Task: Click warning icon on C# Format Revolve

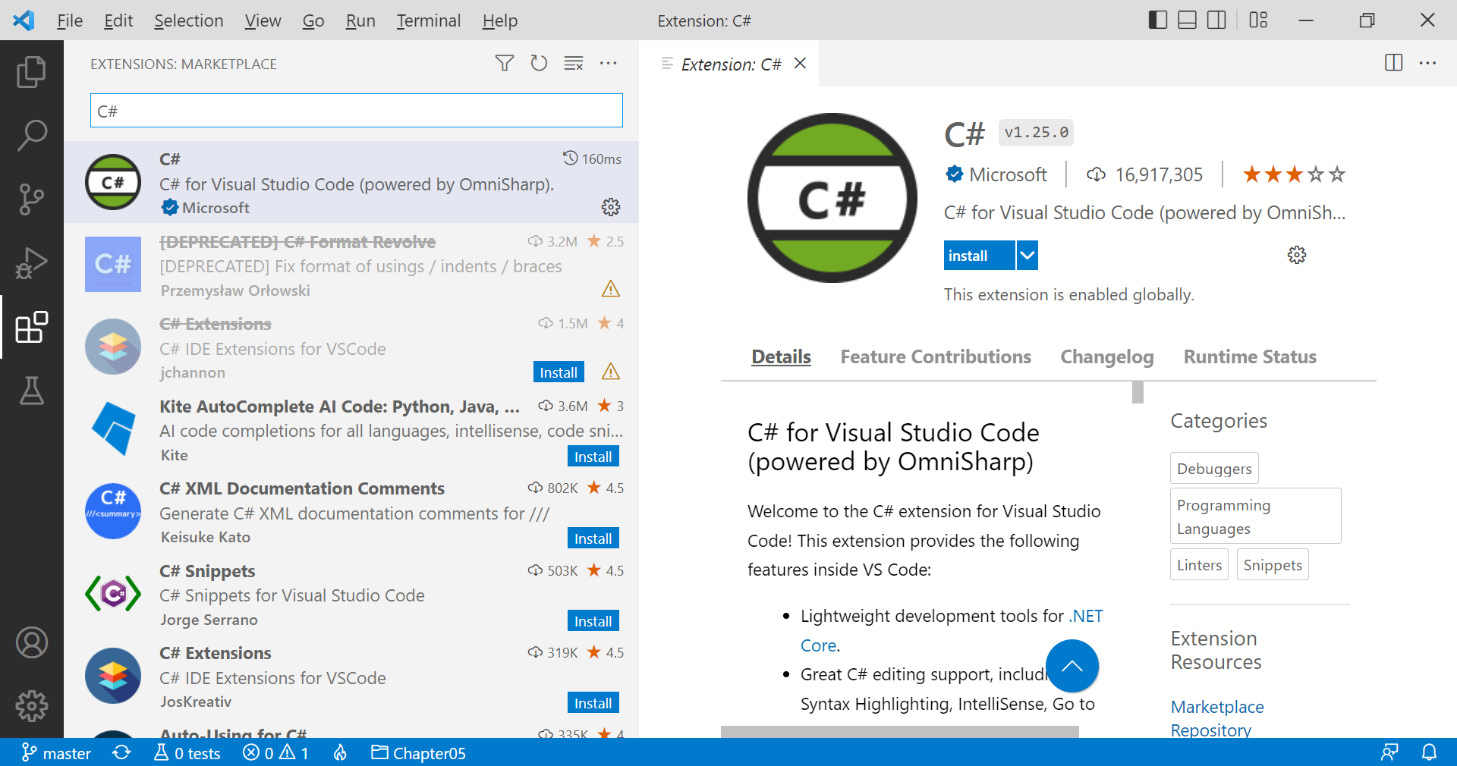Action: [611, 289]
